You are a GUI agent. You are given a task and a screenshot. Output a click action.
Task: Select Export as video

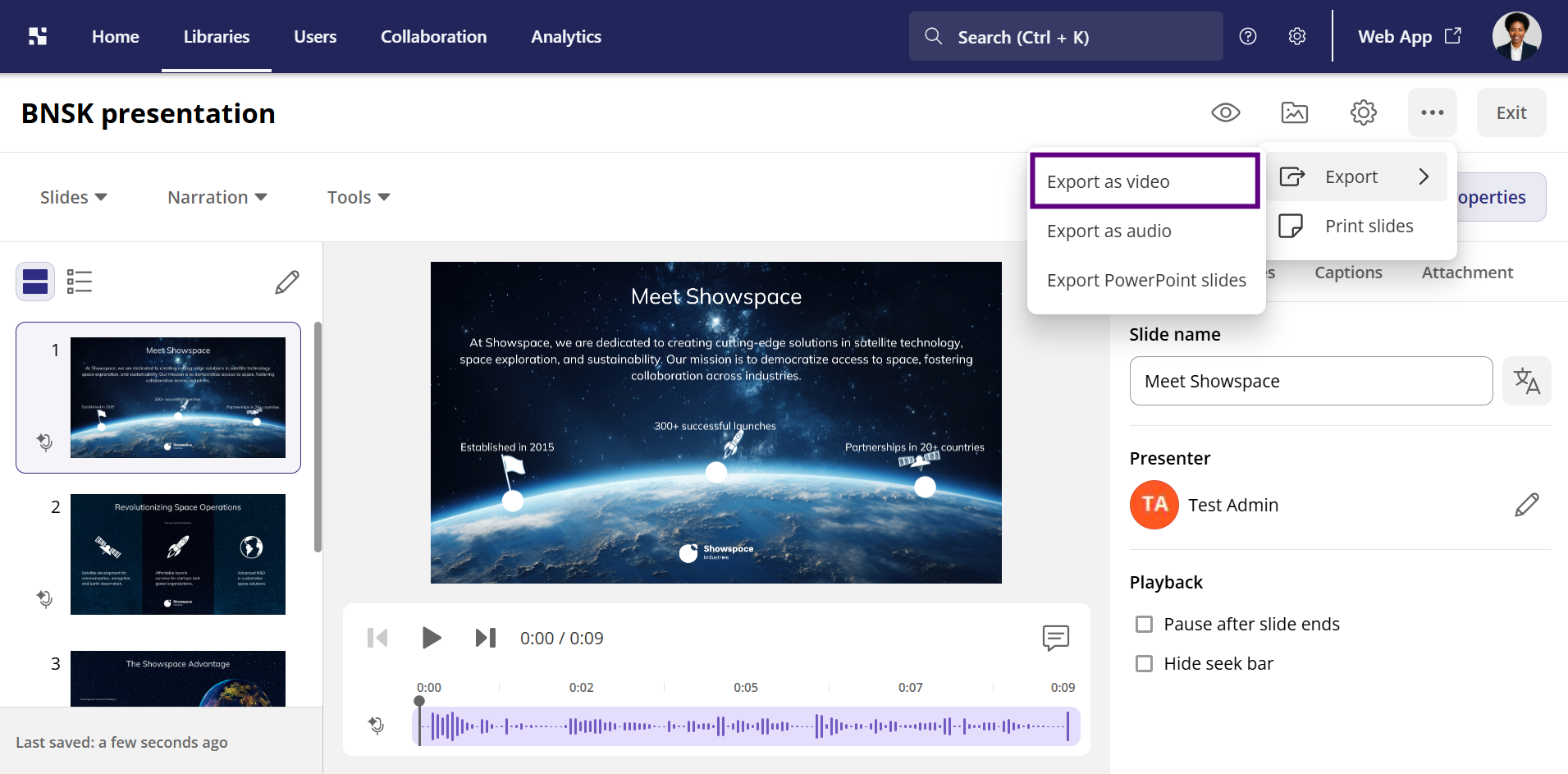[1145, 181]
